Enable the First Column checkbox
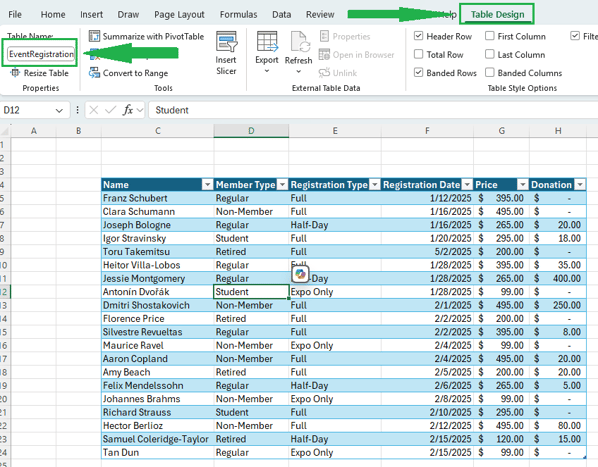The height and width of the screenshot is (467, 598). pyautogui.click(x=490, y=36)
